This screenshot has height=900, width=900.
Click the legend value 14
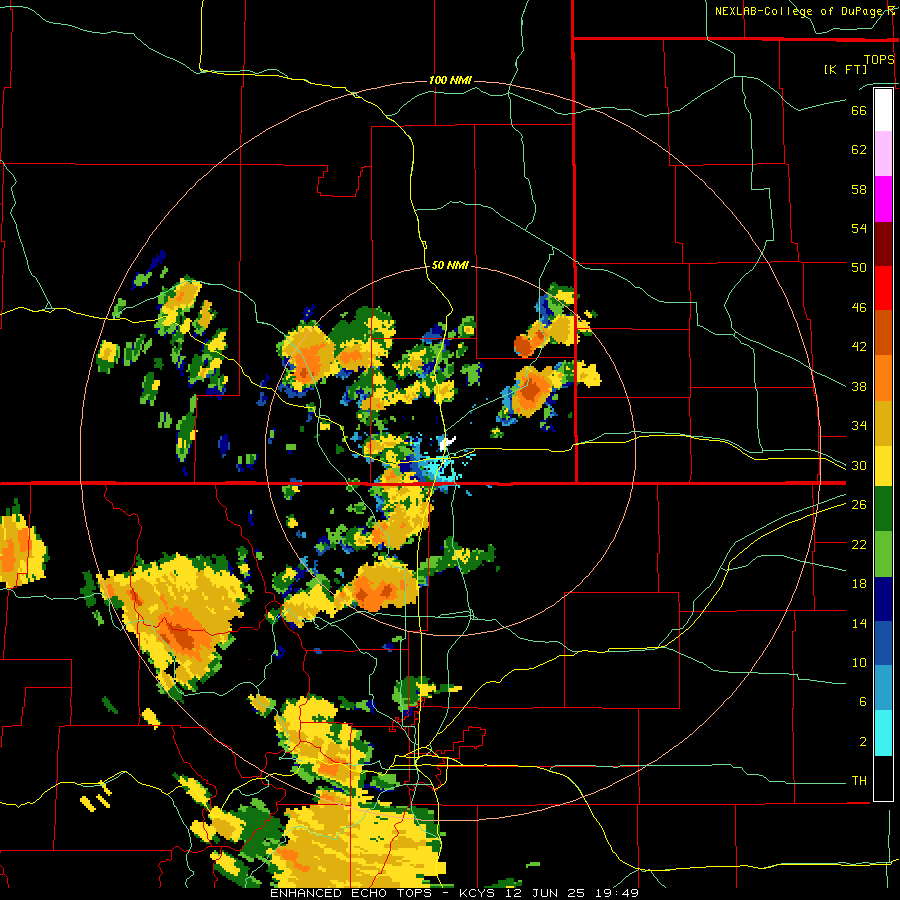click(x=859, y=623)
